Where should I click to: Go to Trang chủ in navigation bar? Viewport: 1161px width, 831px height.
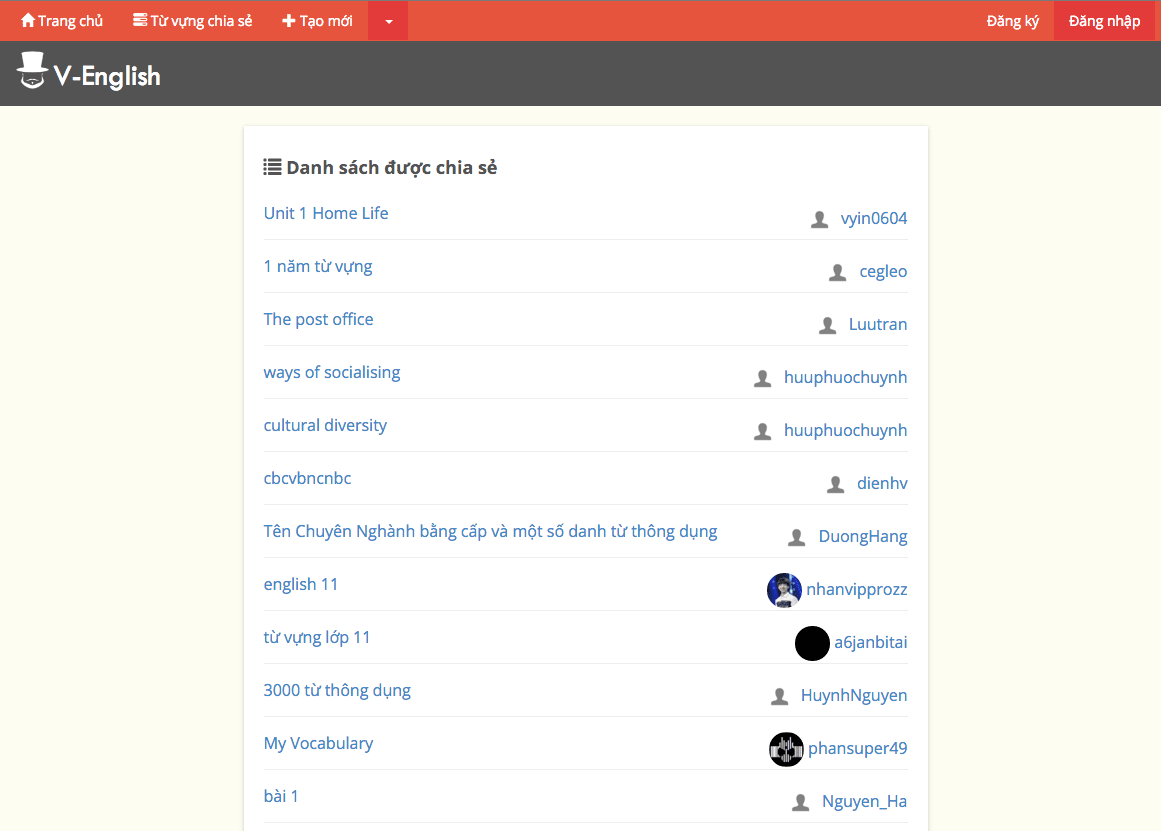point(62,21)
